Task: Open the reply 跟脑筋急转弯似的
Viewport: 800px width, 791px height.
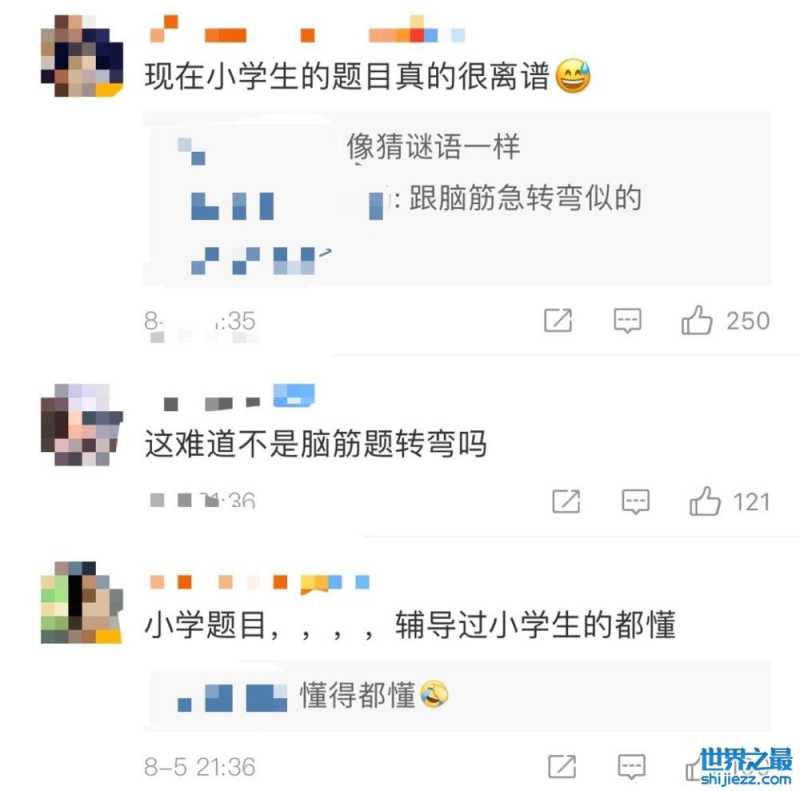Action: [x=525, y=198]
